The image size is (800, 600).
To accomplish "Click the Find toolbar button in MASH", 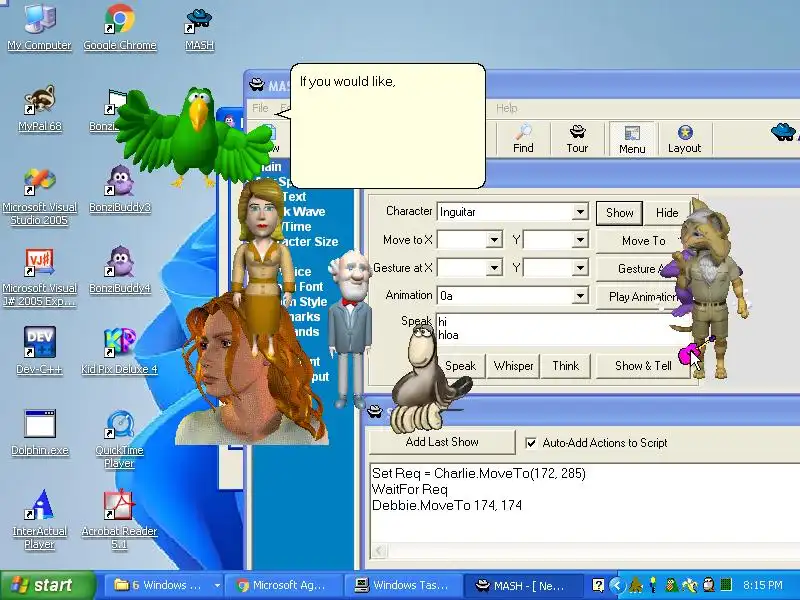I will tap(523, 138).
